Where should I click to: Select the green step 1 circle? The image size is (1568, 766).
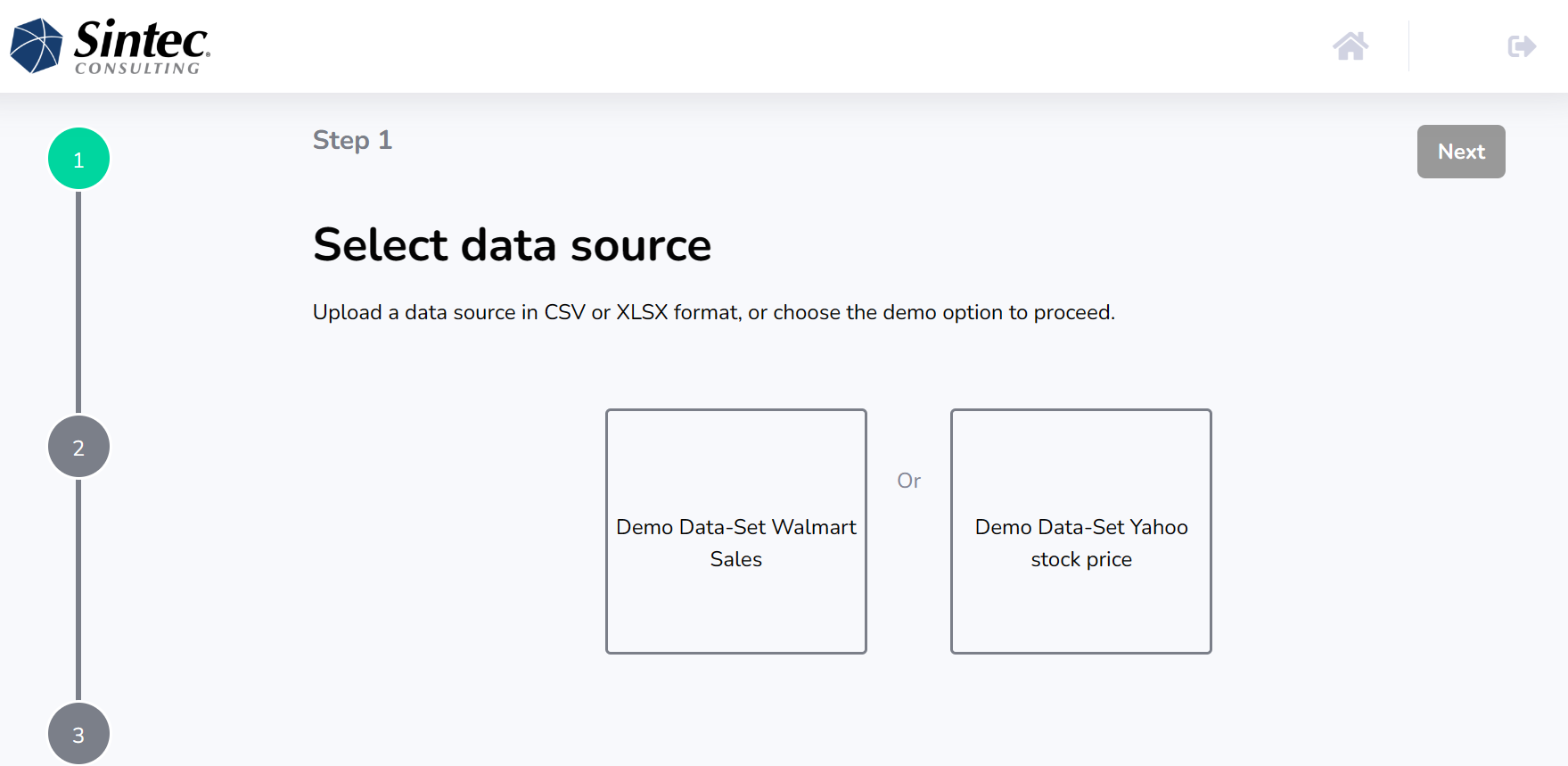click(x=78, y=159)
